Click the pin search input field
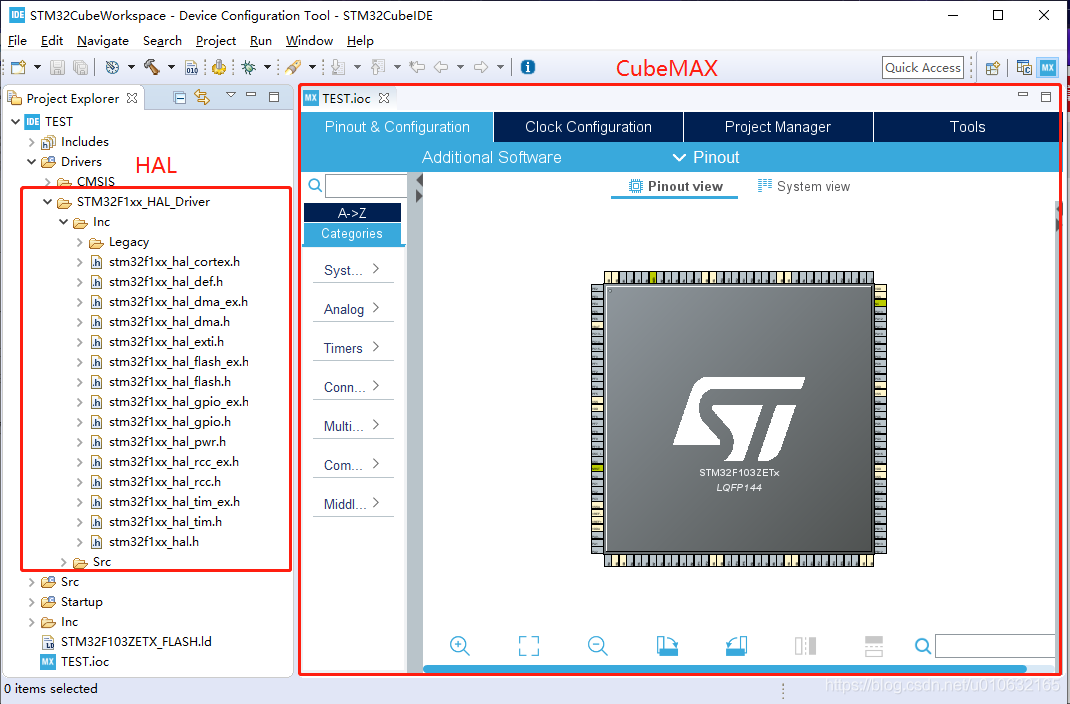 pyautogui.click(x=995, y=645)
